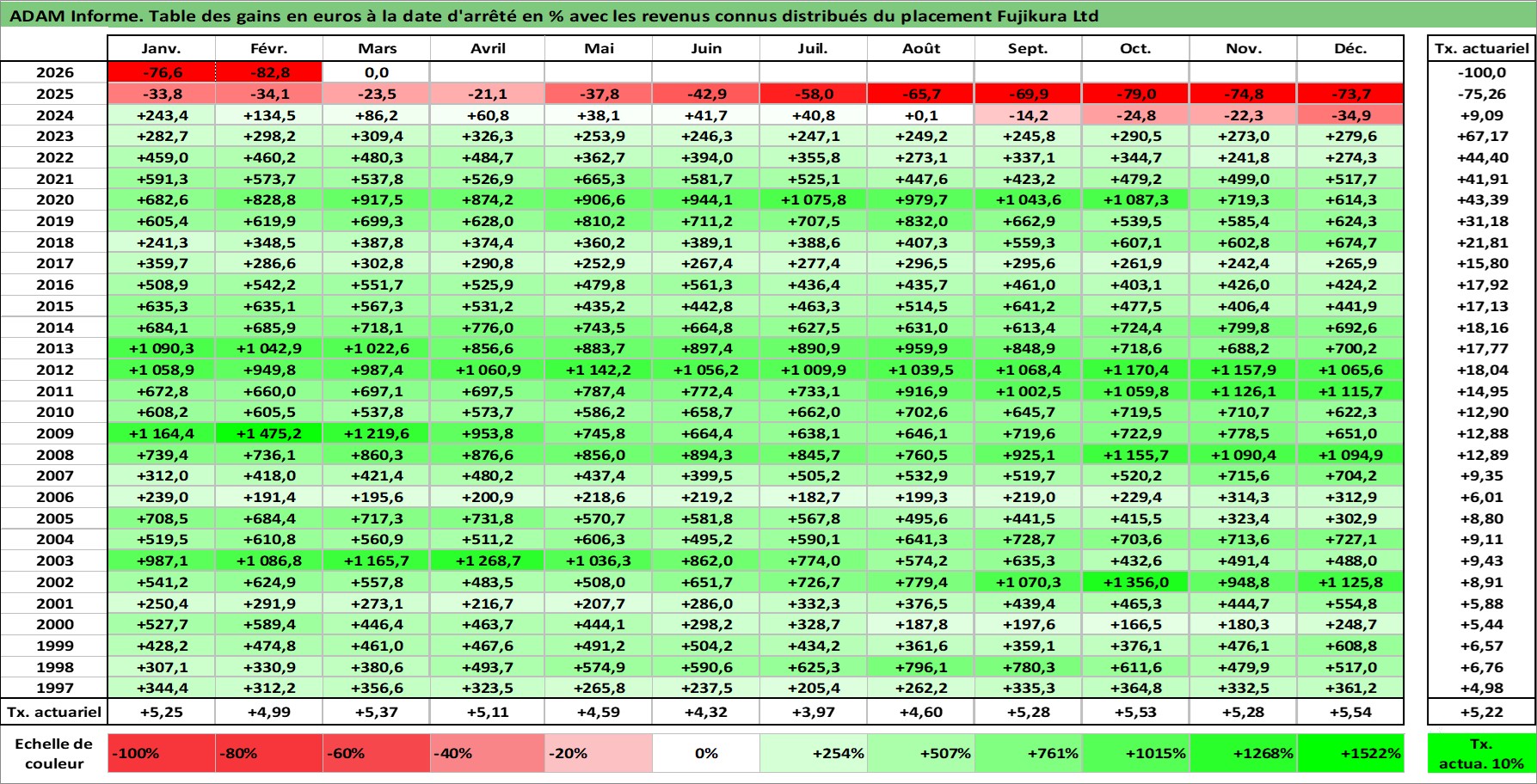
Task: Click the +4,98 actuarial rate cell
Action: 1481,688
